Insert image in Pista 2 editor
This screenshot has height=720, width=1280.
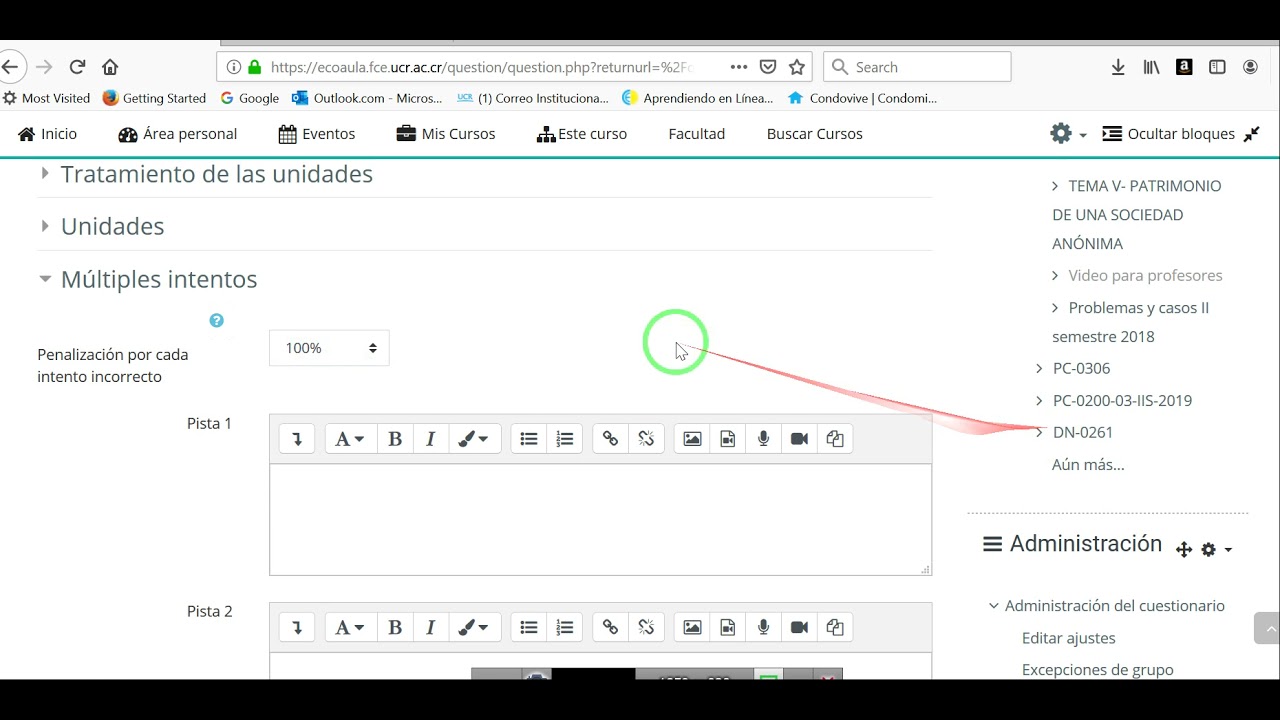tap(692, 628)
